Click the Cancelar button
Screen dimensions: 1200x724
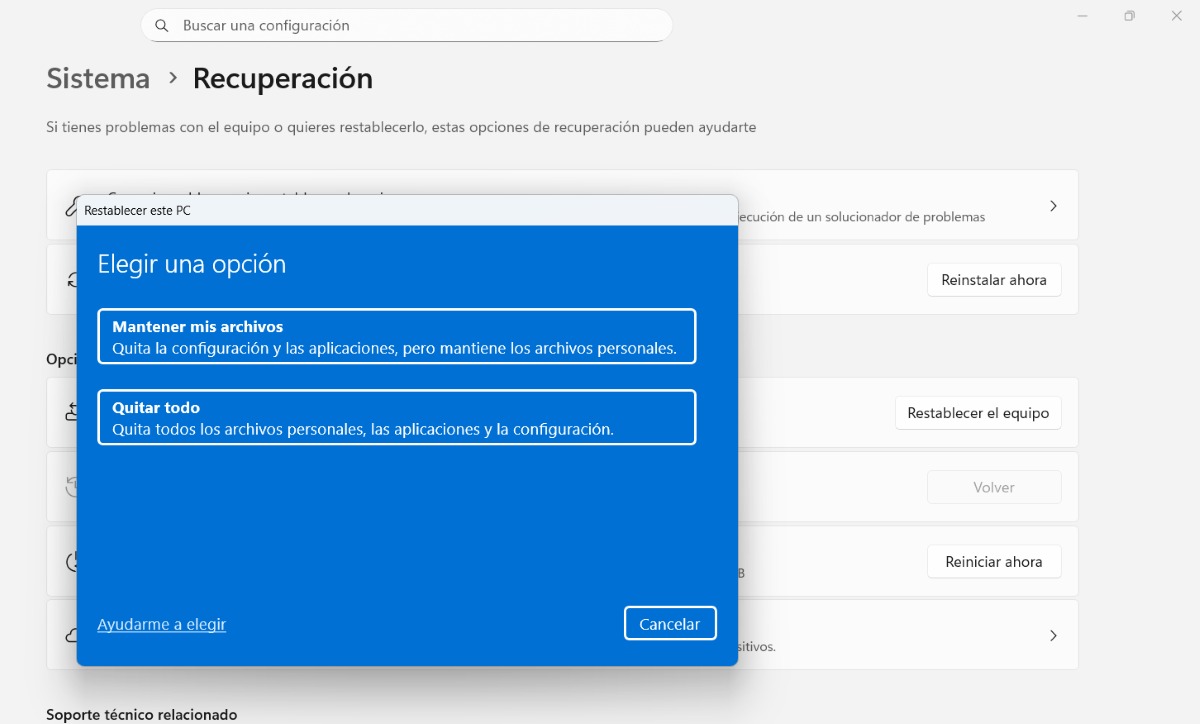(x=670, y=622)
